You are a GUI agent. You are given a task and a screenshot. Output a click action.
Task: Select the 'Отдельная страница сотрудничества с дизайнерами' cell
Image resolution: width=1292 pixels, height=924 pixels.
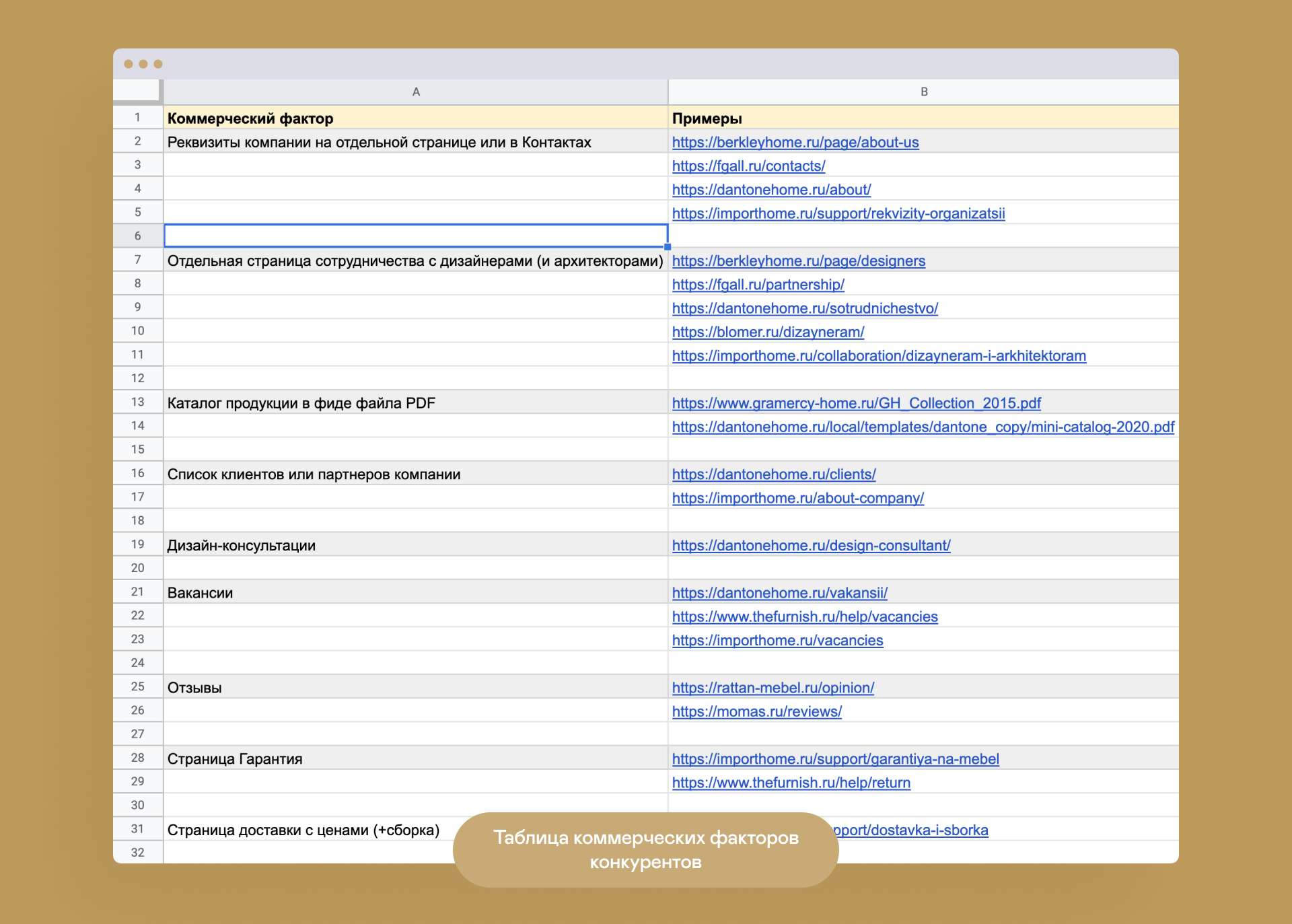pyautogui.click(x=416, y=260)
